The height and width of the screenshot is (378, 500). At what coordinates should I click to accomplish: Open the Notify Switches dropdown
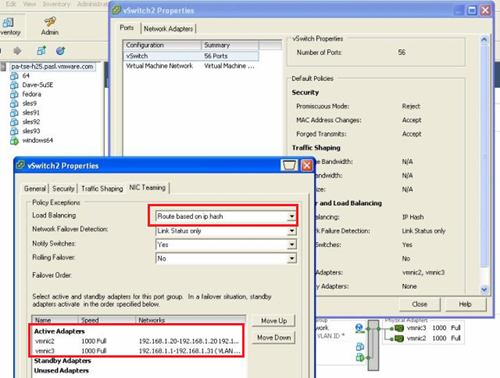click(292, 245)
